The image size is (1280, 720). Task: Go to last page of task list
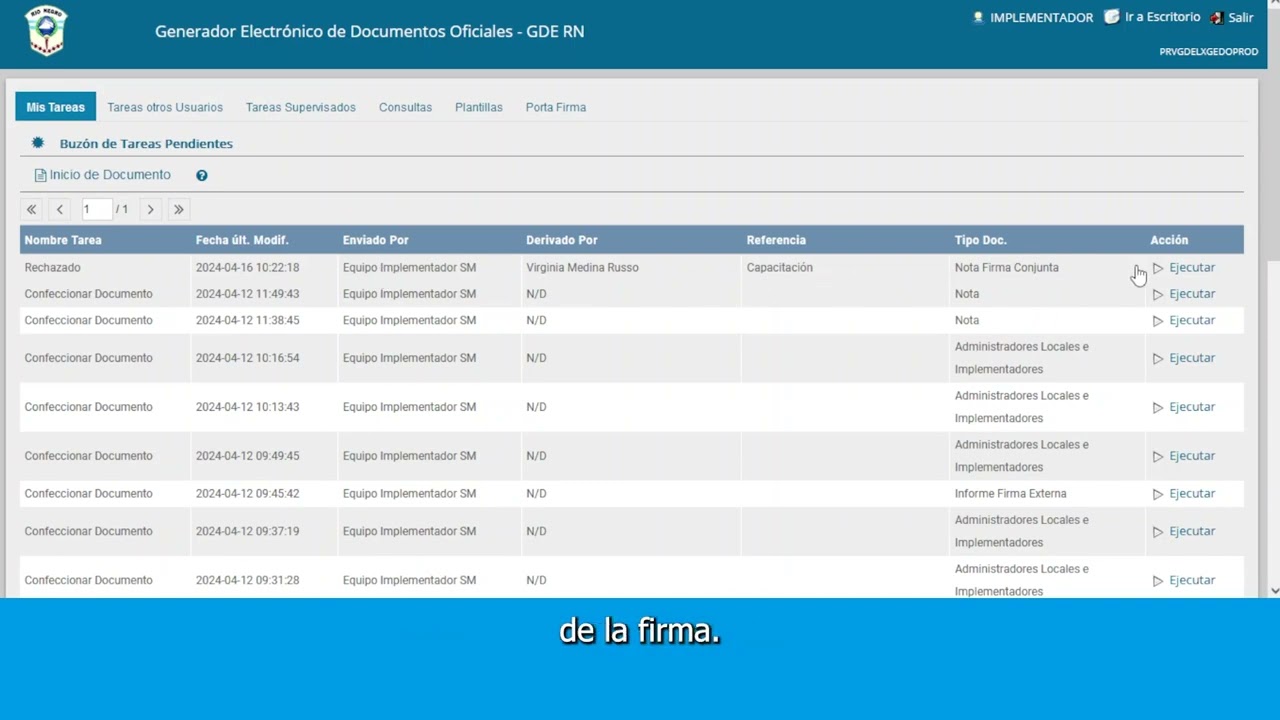(178, 209)
